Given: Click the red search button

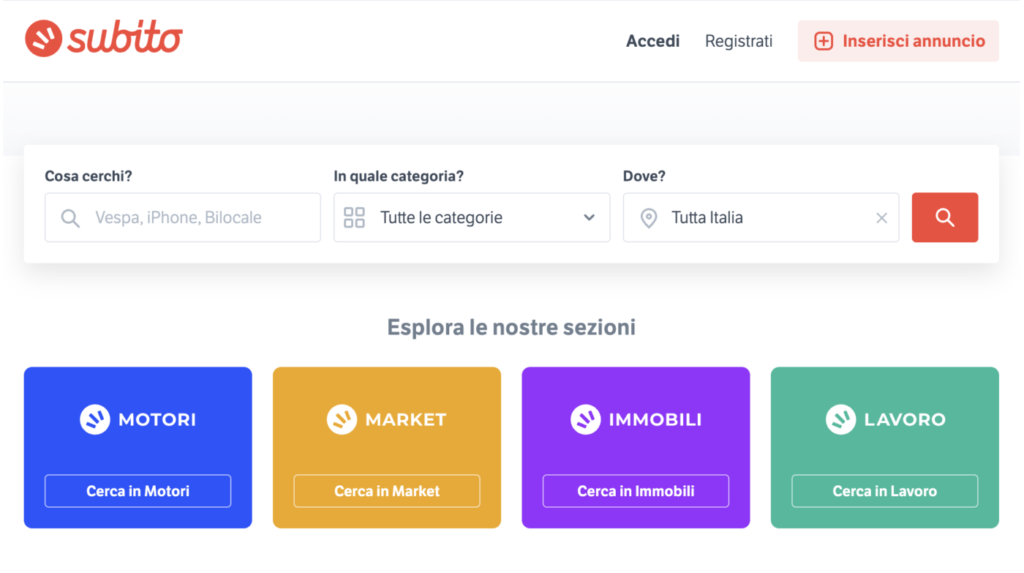Looking at the screenshot, I should pos(944,218).
